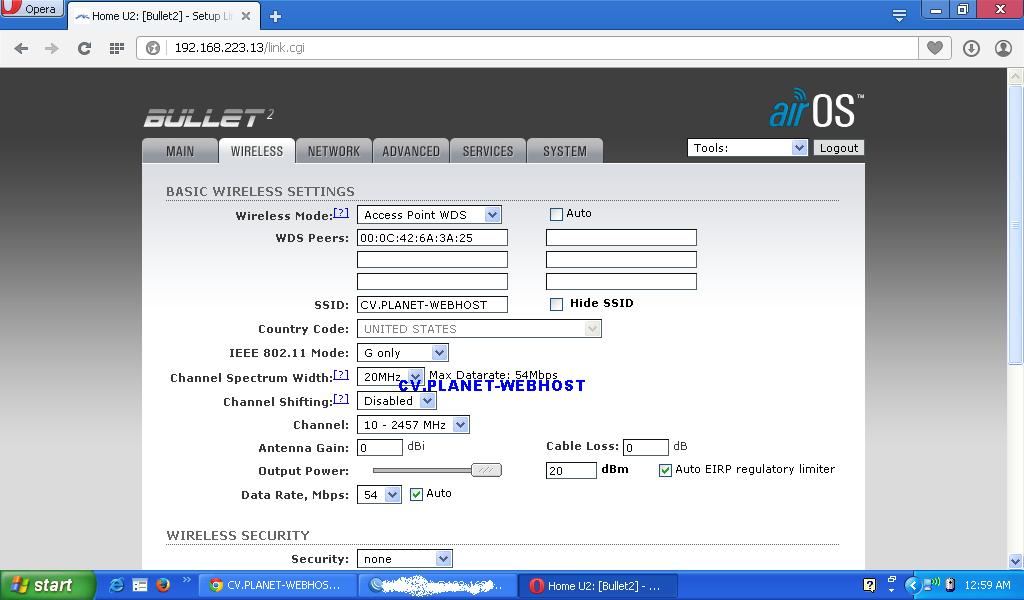The height and width of the screenshot is (600, 1024).
Task: Open the Wireless Mode dropdown
Action: pos(429,214)
